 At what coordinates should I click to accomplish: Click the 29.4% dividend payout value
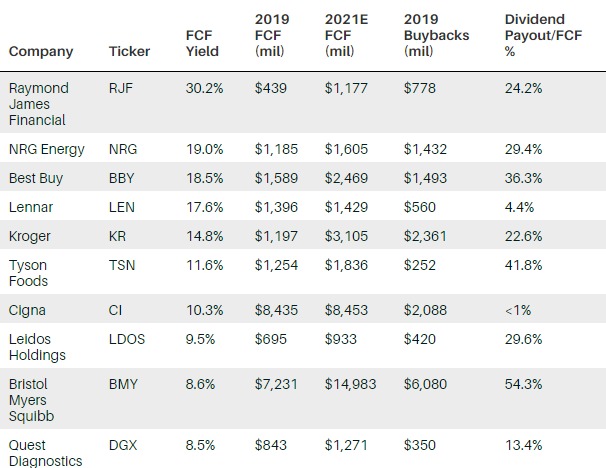[x=523, y=149]
